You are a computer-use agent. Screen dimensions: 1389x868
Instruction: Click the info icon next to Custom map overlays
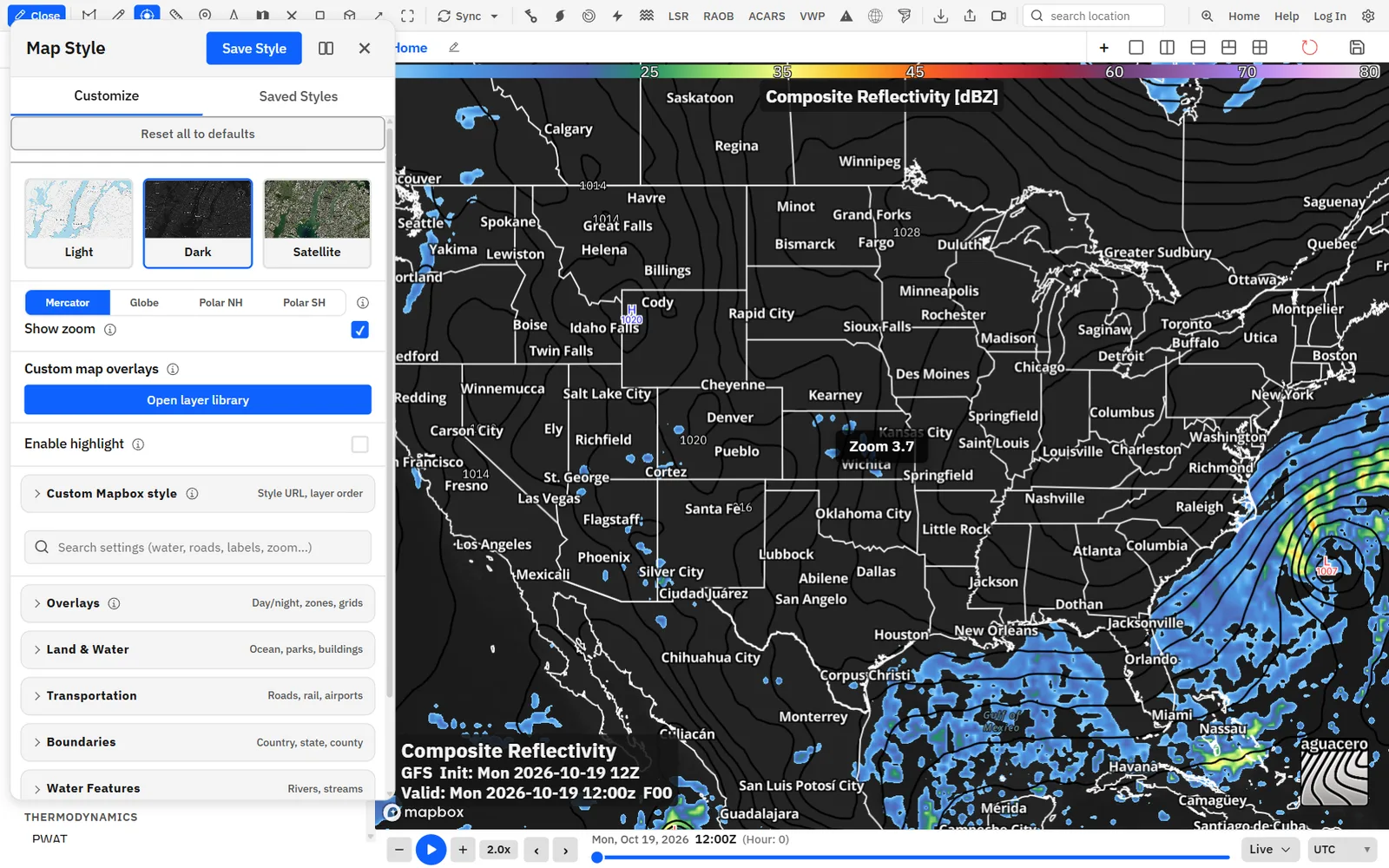(173, 369)
